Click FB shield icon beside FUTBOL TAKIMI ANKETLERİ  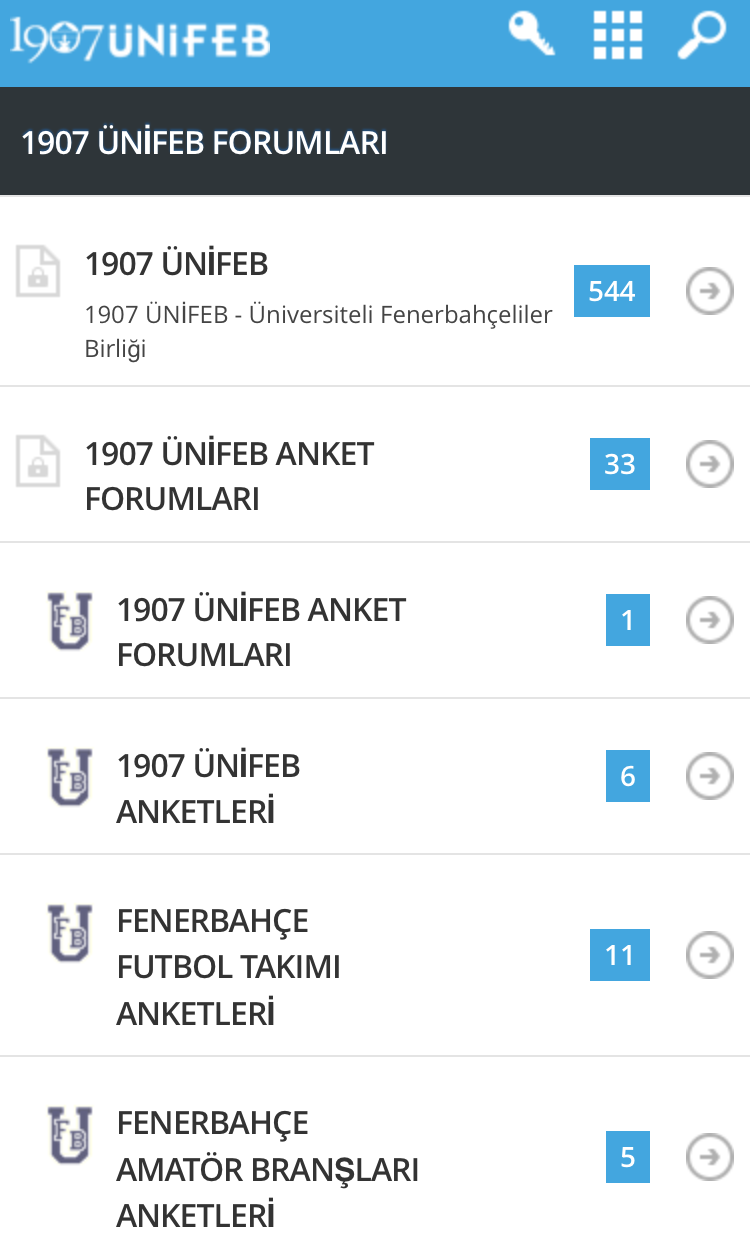click(x=70, y=933)
